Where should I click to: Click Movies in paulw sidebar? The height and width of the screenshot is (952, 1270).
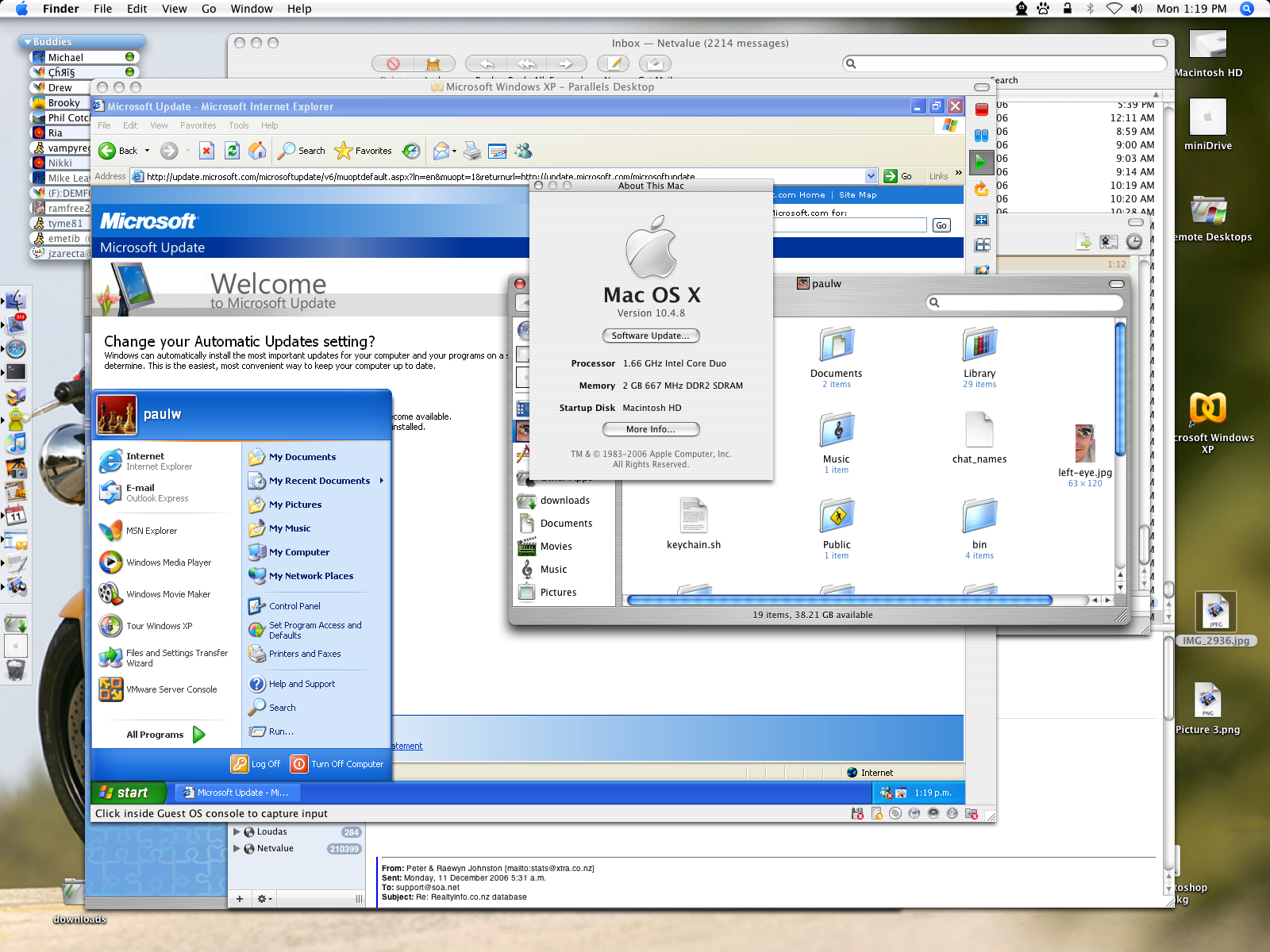556,547
